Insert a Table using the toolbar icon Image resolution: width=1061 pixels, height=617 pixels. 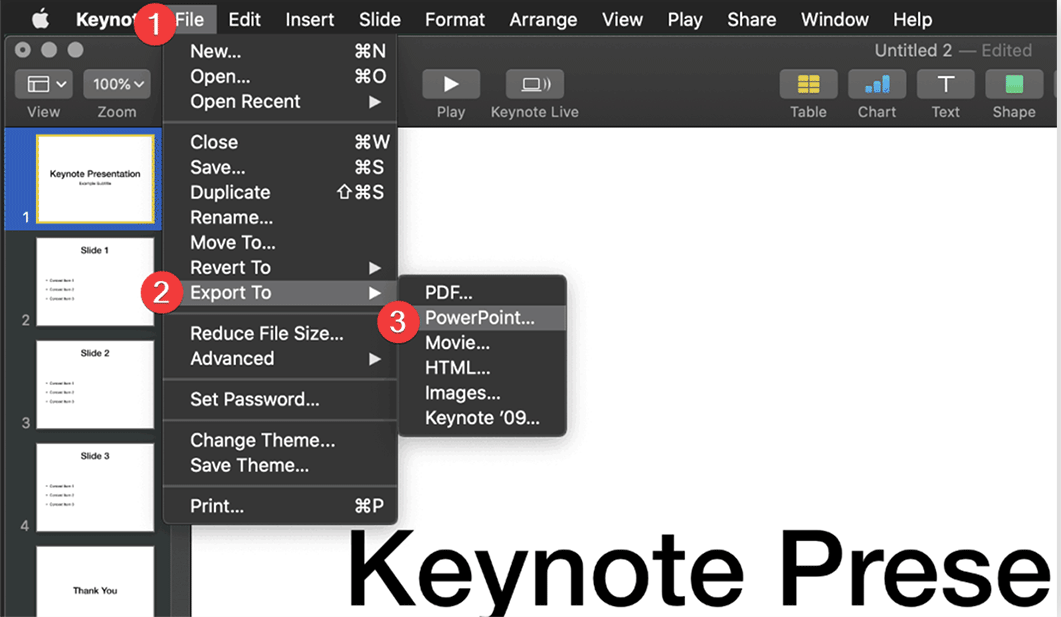click(x=808, y=84)
